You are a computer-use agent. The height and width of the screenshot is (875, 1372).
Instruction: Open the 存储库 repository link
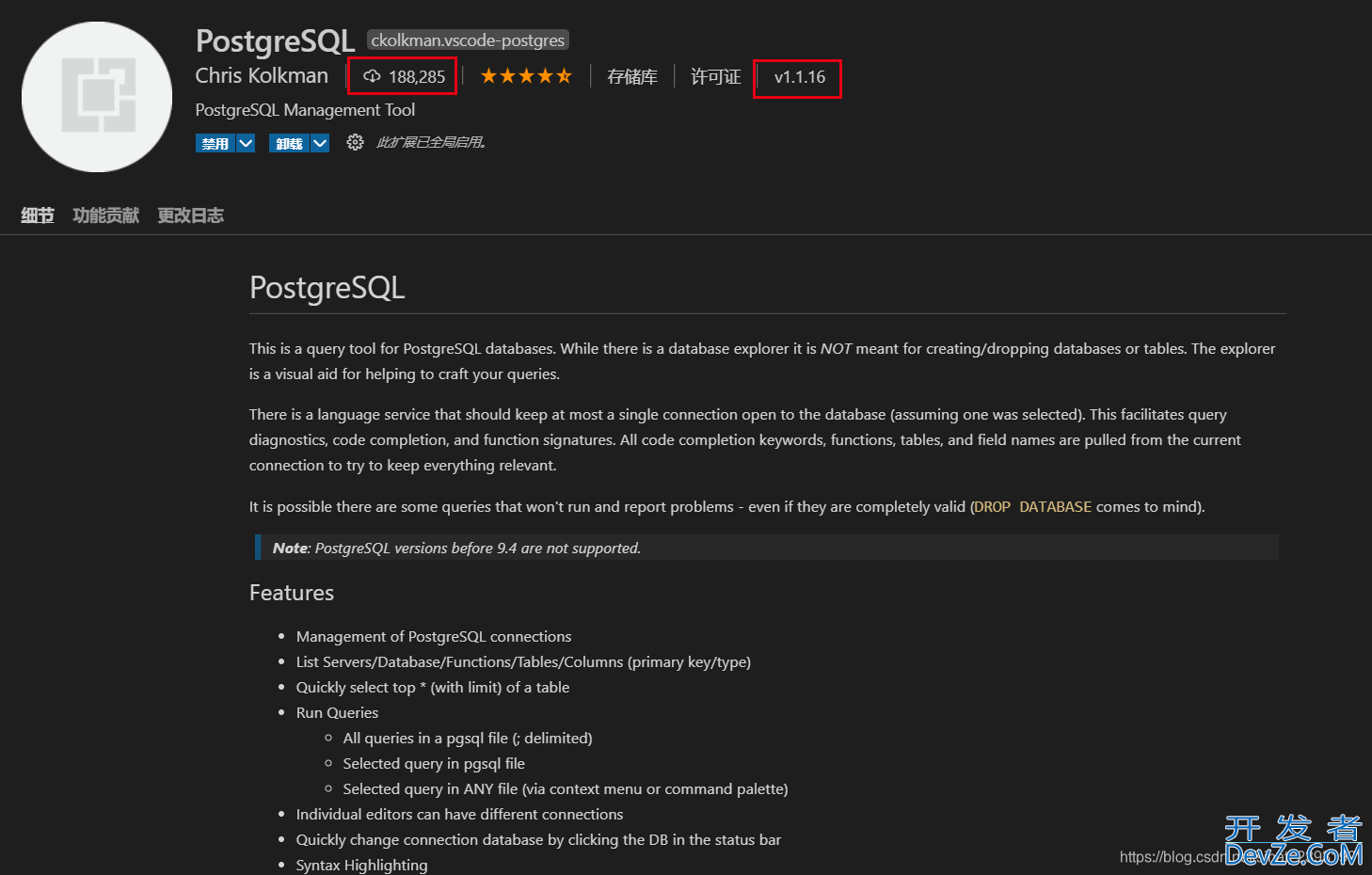tap(632, 76)
